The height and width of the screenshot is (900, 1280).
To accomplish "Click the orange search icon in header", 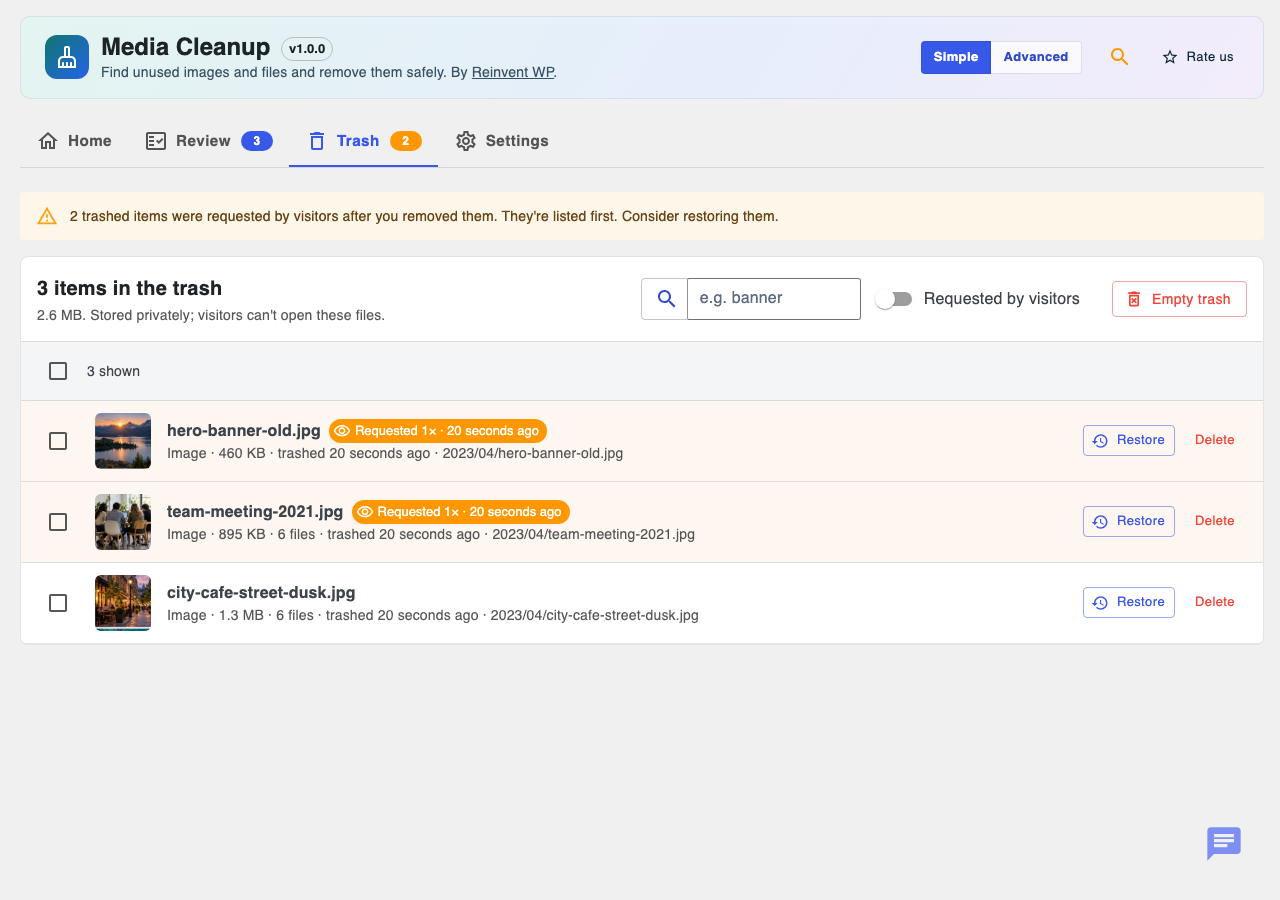I will point(1119,57).
